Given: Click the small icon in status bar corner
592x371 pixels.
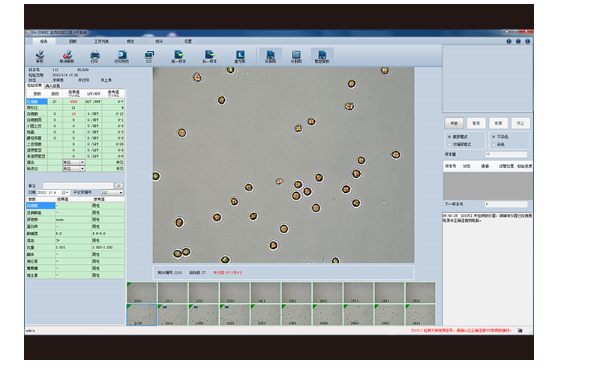Looking at the screenshot, I should (520, 330).
